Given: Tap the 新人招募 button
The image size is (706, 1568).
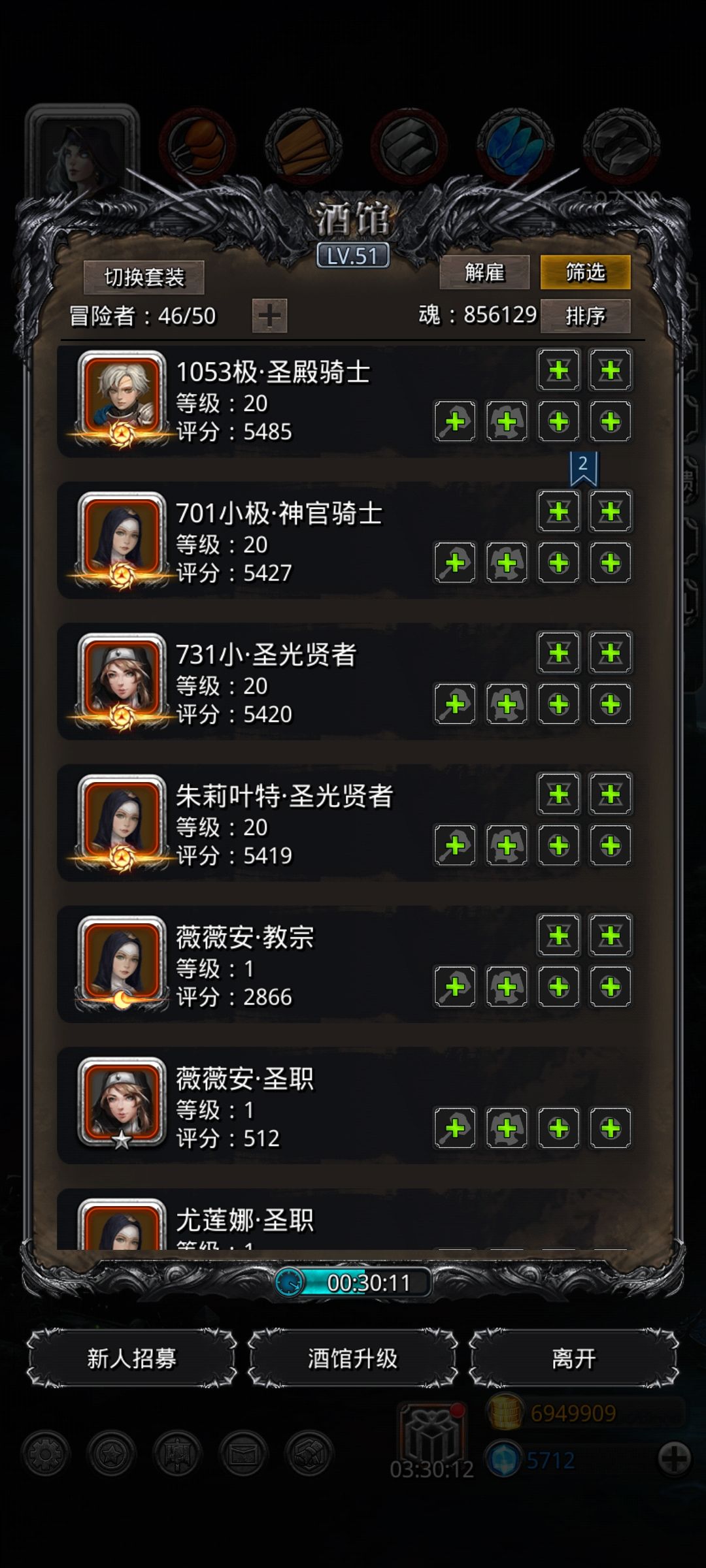Looking at the screenshot, I should tap(131, 1358).
